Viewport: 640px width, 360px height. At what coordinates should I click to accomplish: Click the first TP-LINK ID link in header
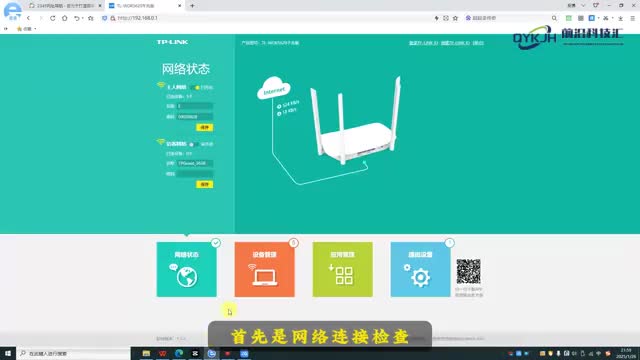click(423, 43)
